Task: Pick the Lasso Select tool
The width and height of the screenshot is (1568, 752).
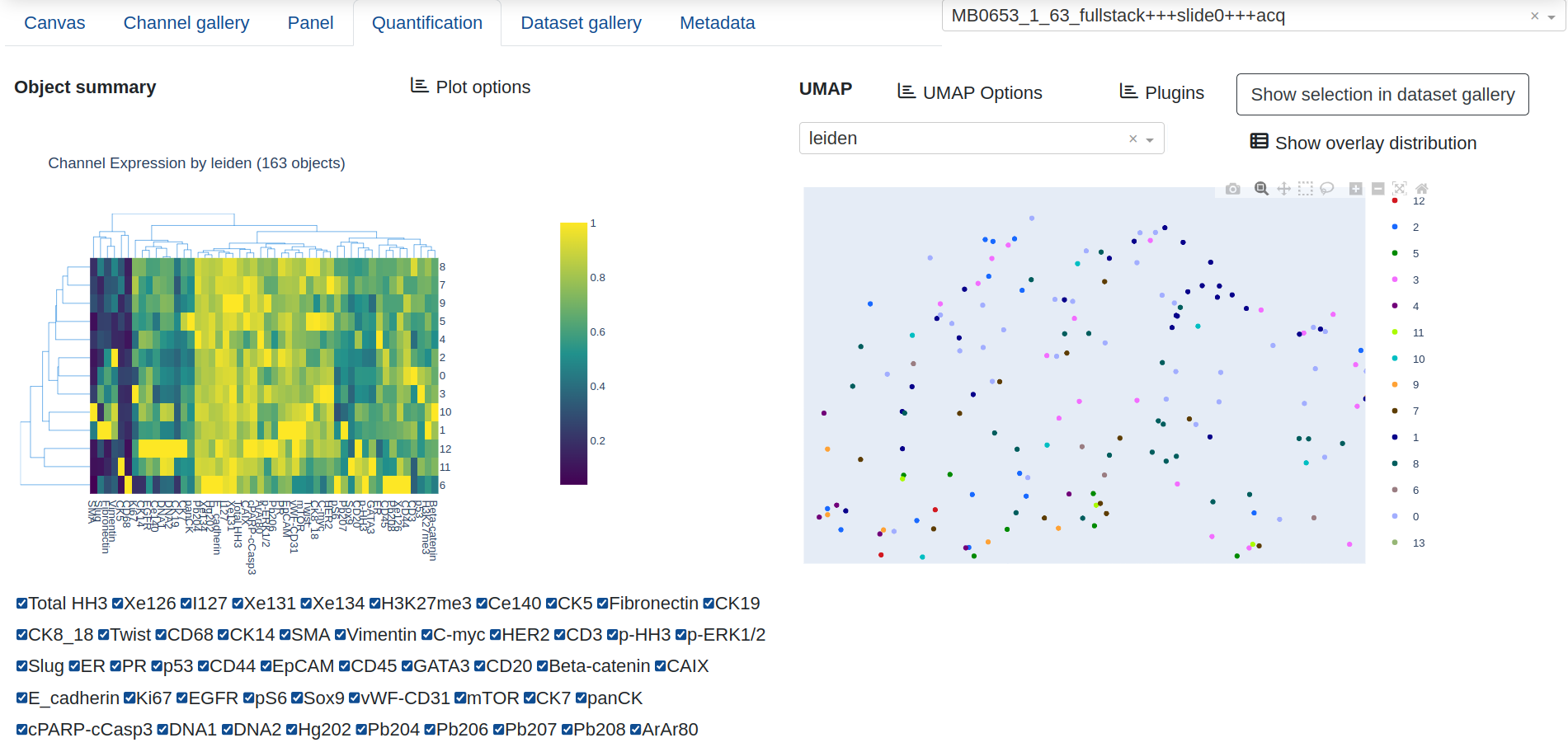Action: 1326,189
